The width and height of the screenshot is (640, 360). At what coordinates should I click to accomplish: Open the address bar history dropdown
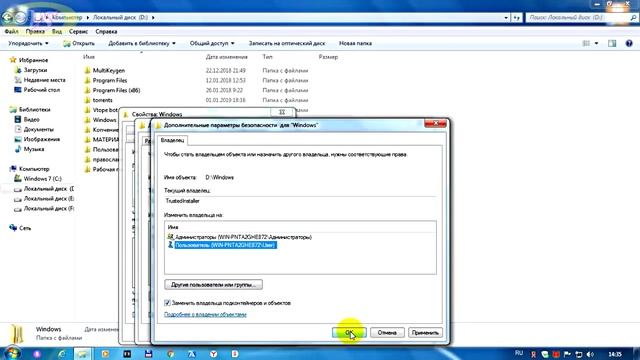pyautogui.click(x=506, y=18)
